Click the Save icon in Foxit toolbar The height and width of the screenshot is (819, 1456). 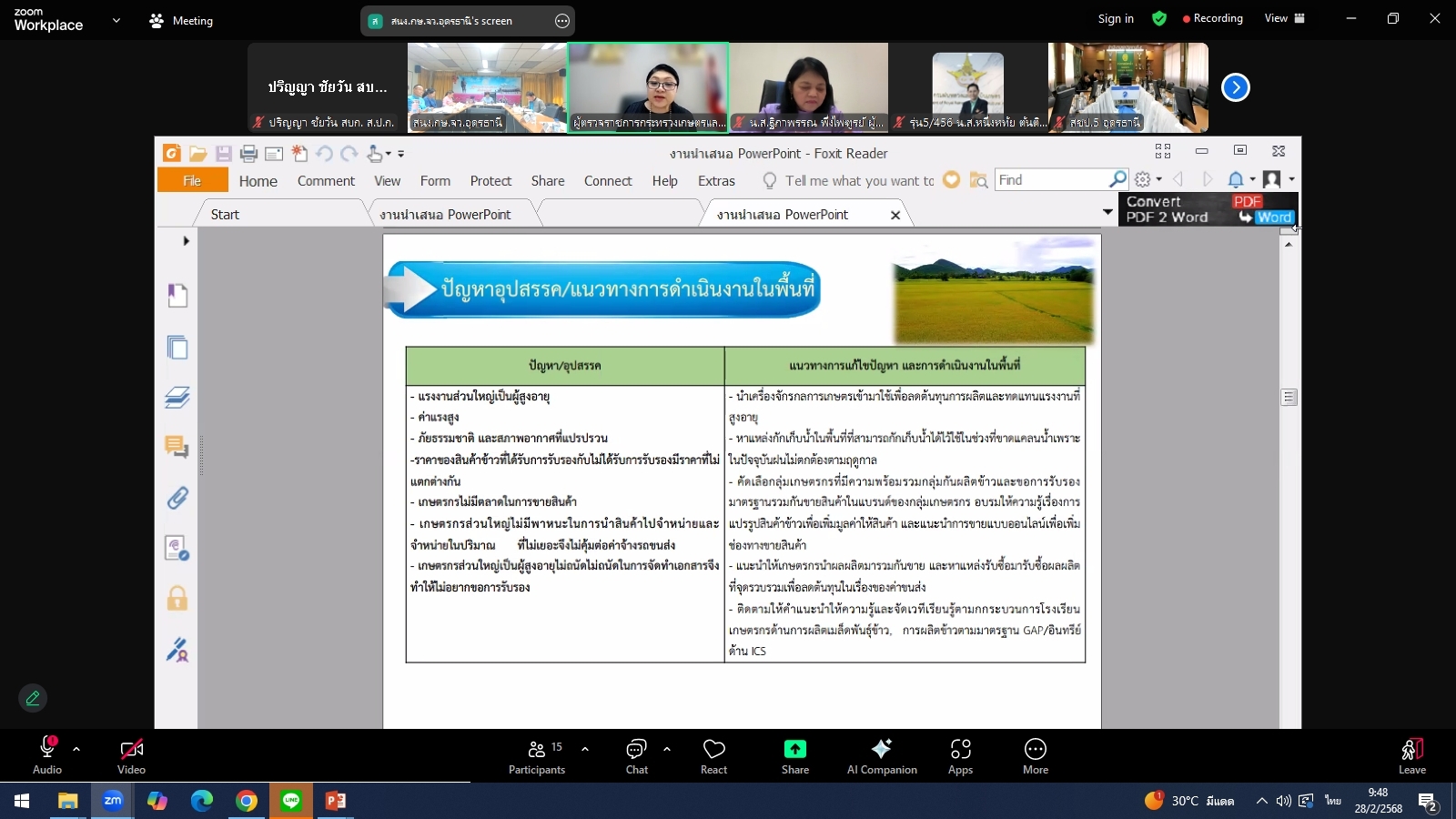pos(223,154)
